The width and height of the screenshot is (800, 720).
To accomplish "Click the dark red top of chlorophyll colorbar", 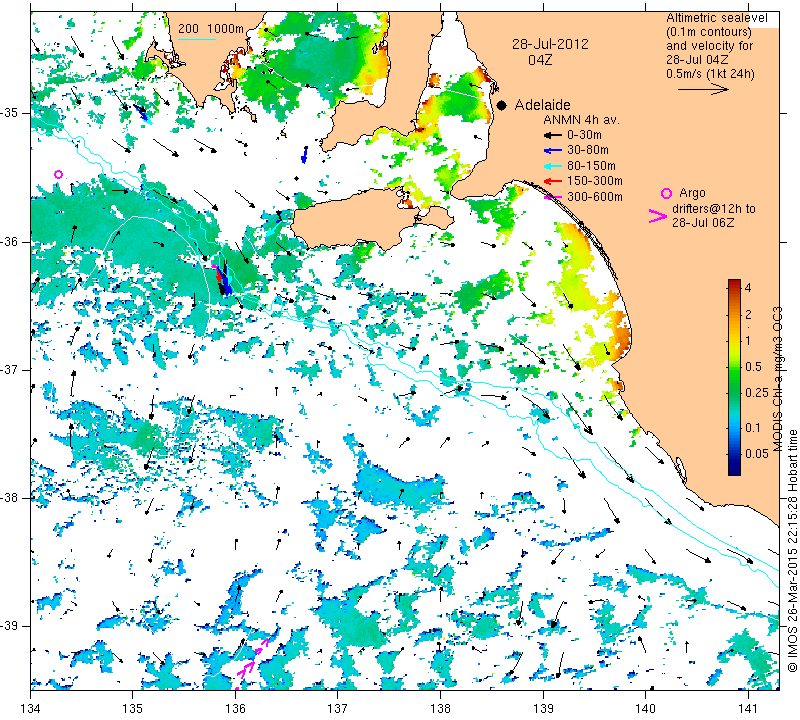I will 734,282.
